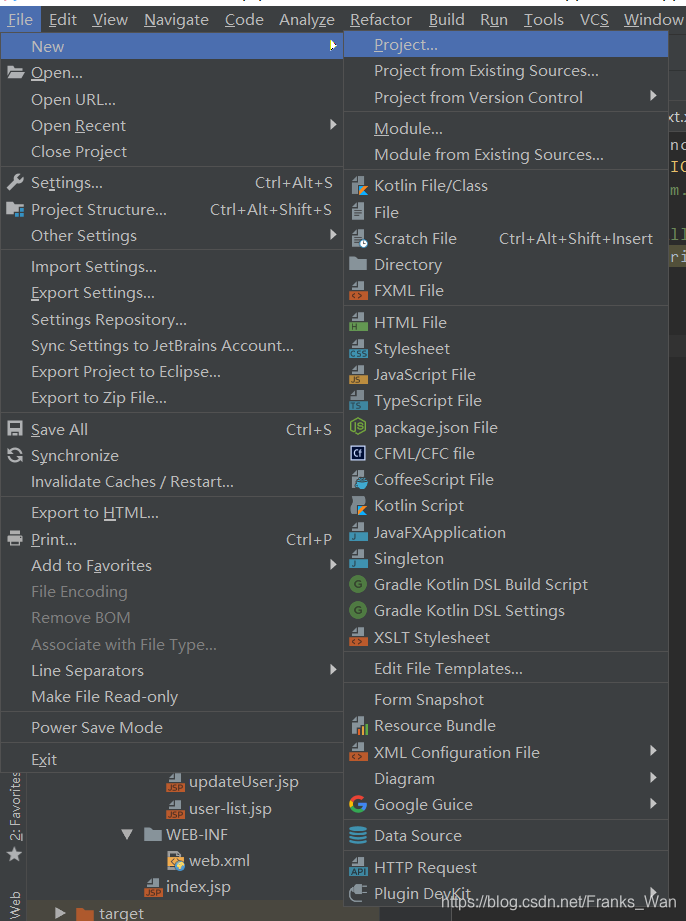Viewport: 686px width, 921px height.
Task: Click the CFML/CFC file icon
Action: tap(358, 453)
